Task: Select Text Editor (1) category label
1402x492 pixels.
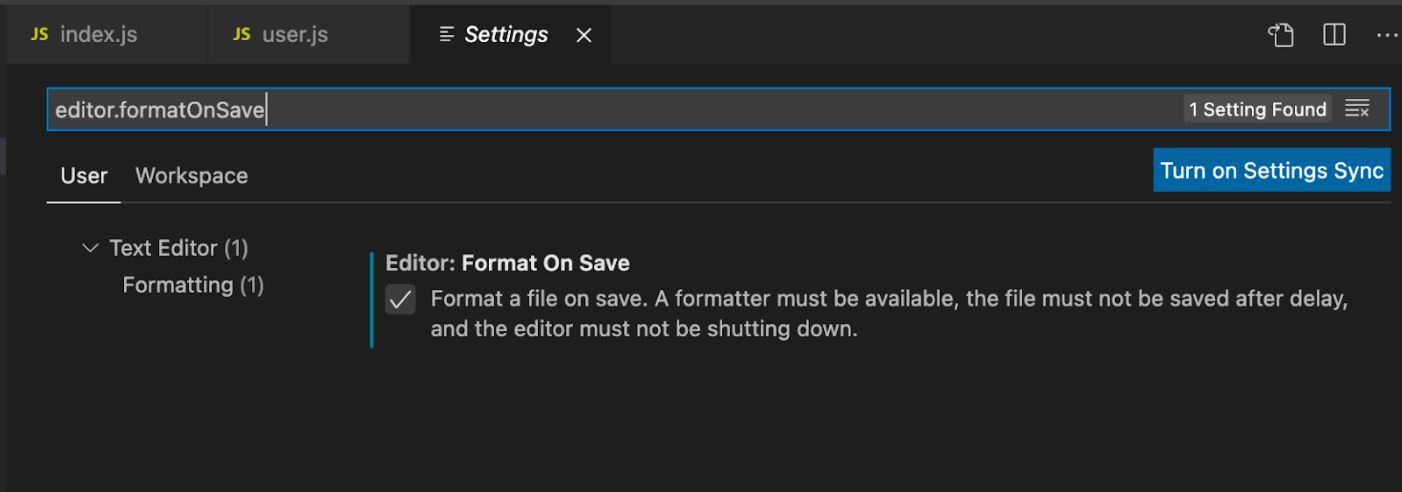Action: click(x=178, y=247)
